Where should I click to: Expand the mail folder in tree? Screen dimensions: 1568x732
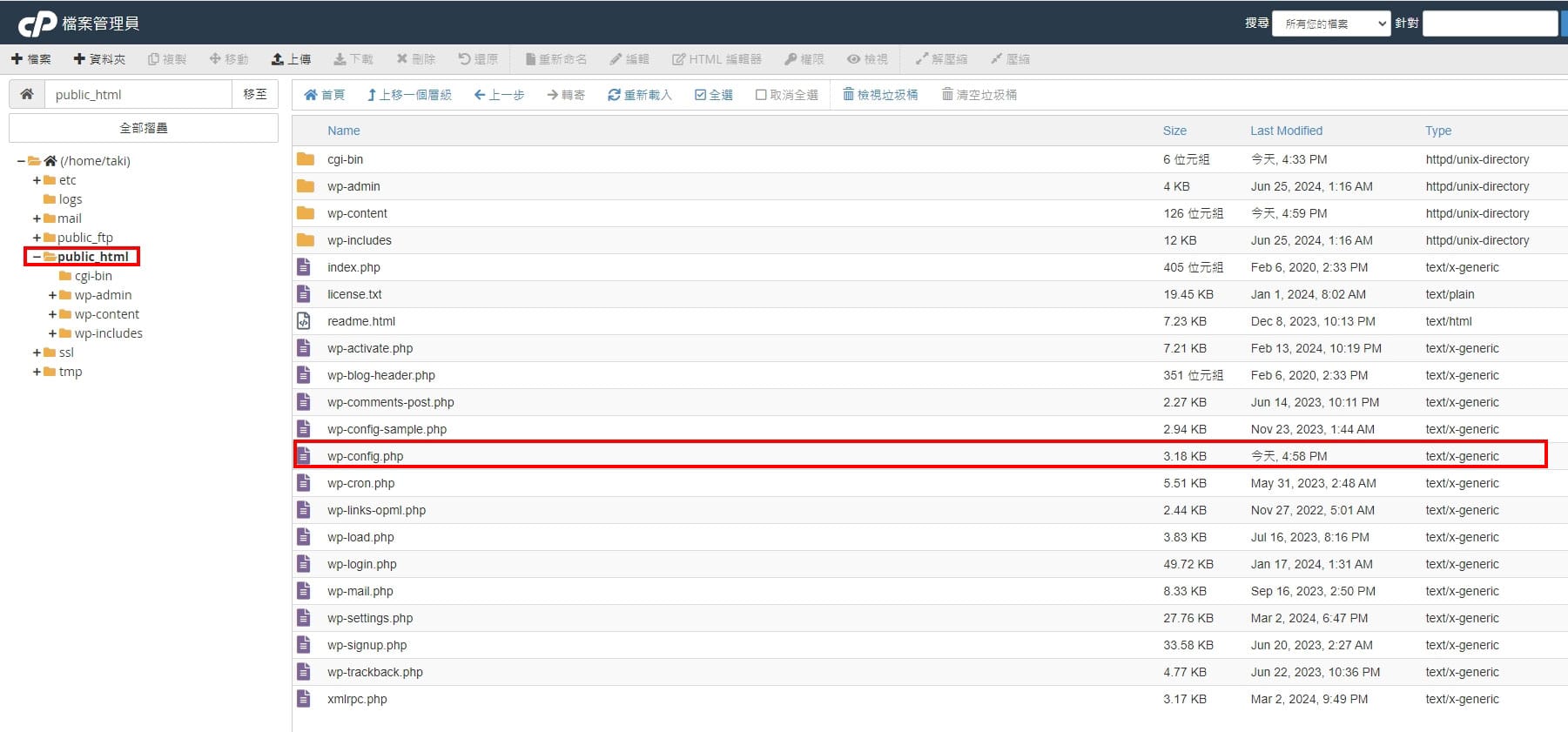pyautogui.click(x=37, y=218)
